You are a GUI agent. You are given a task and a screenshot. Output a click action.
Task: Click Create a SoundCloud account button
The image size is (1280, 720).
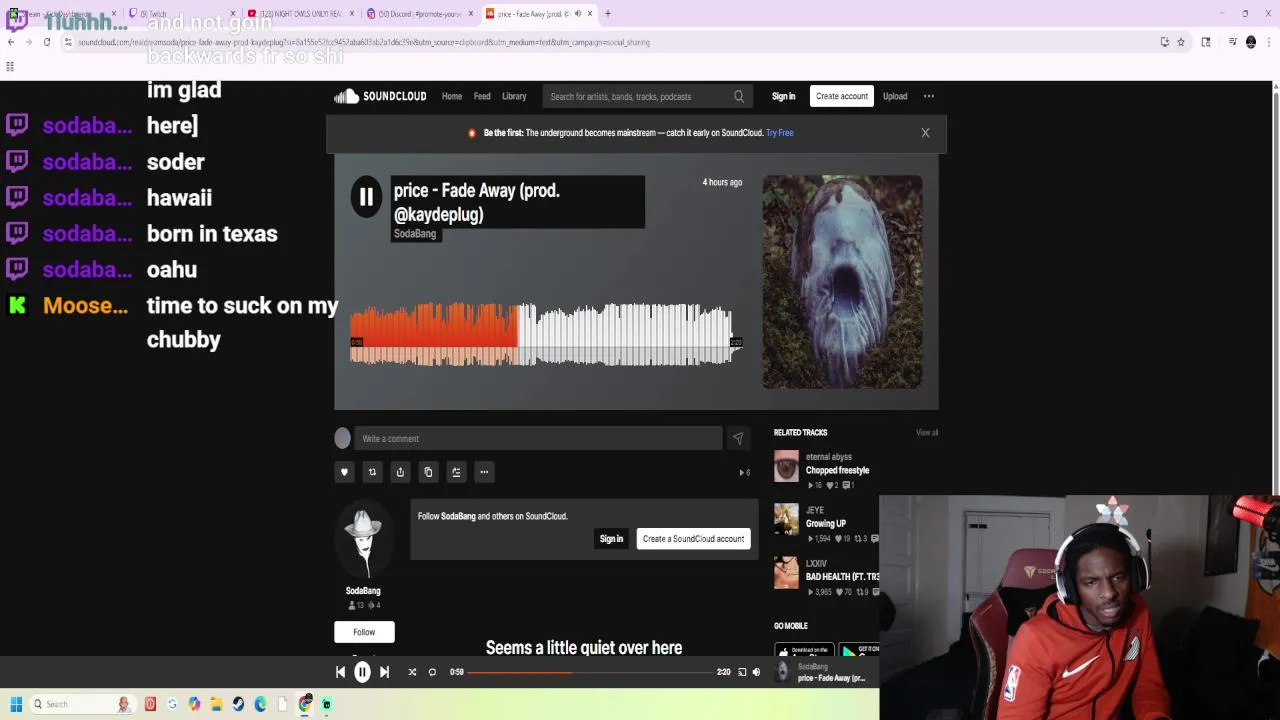point(693,539)
